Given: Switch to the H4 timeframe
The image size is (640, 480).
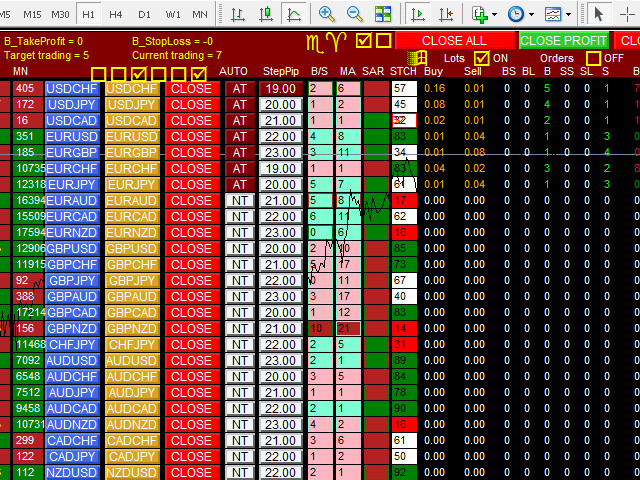Looking at the screenshot, I should coord(117,14).
